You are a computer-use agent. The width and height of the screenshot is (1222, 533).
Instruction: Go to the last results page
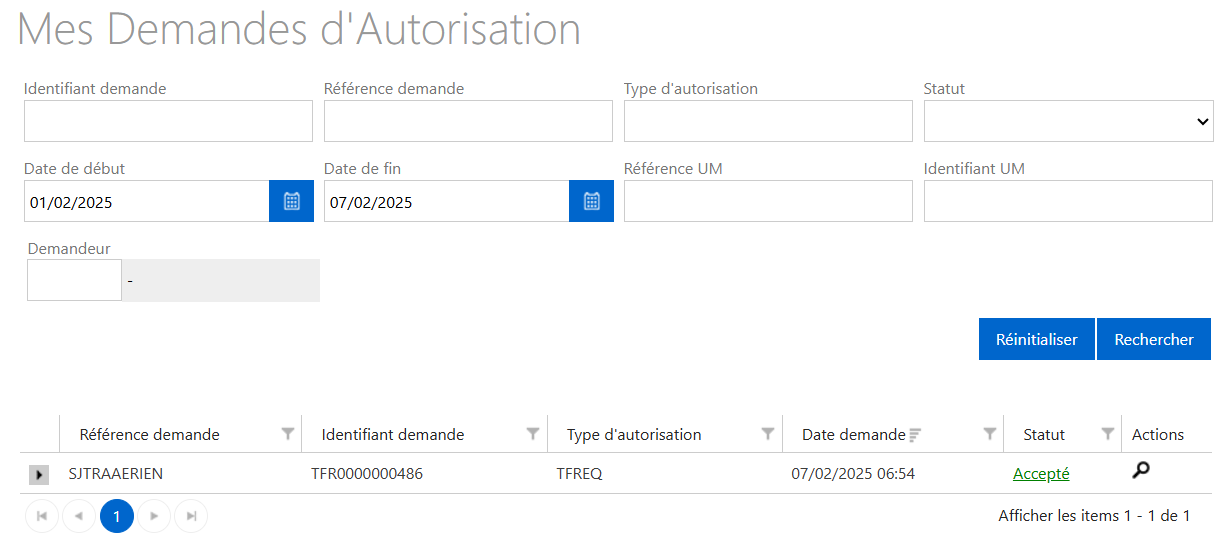tap(191, 516)
